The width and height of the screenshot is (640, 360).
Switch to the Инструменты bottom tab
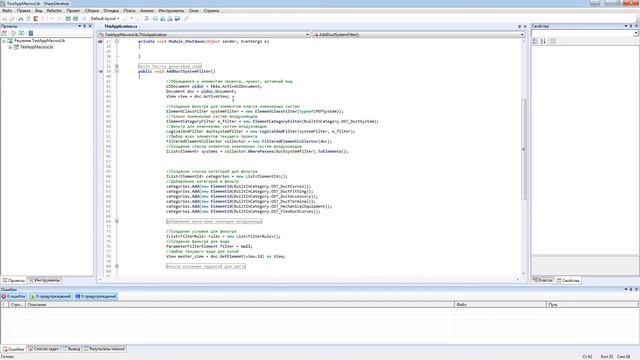point(44,281)
